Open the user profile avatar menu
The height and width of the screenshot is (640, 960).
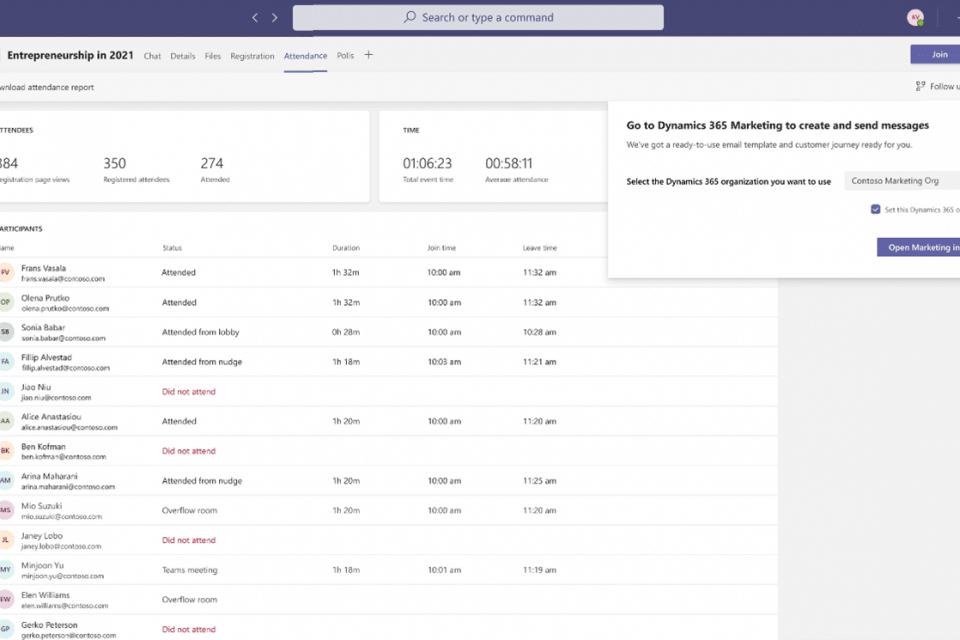[x=914, y=17]
